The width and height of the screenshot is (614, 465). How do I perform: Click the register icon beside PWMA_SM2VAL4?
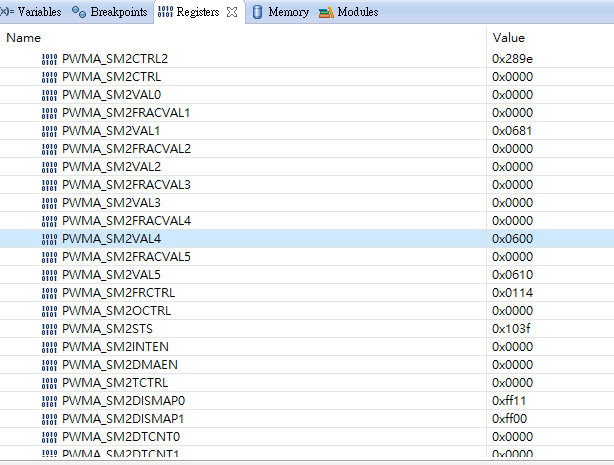point(49,239)
